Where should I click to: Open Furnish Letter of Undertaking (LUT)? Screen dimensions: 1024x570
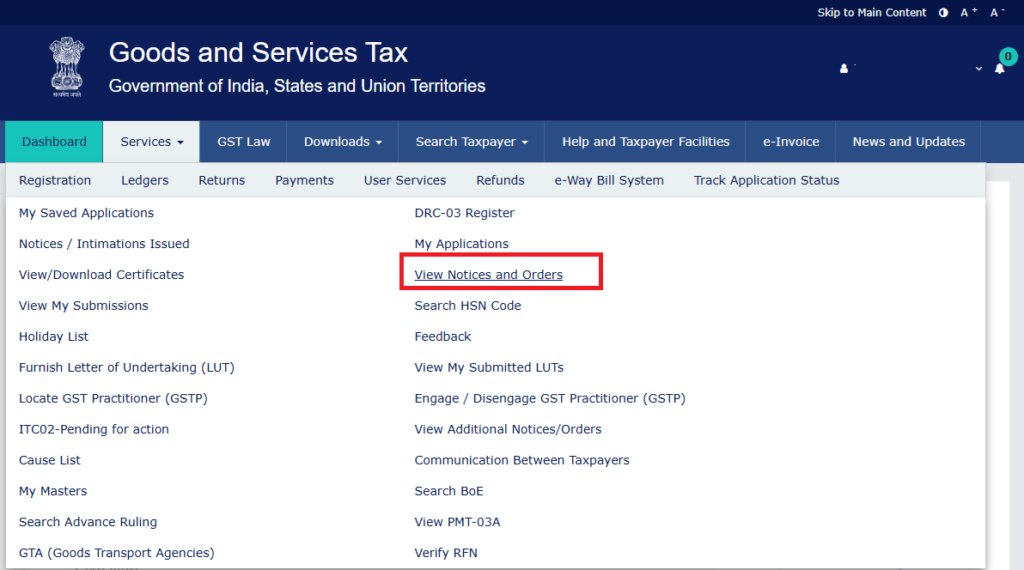pyautogui.click(x=126, y=367)
